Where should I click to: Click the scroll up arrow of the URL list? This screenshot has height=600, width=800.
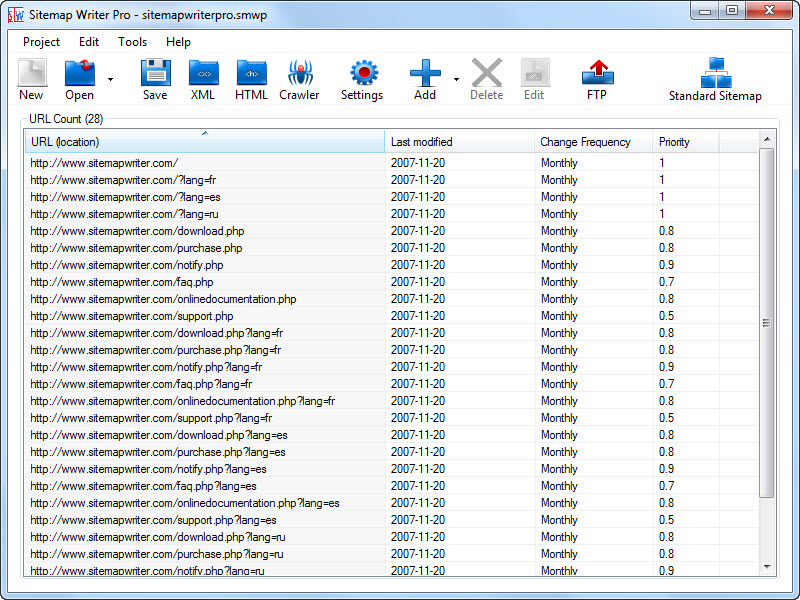pos(766,139)
